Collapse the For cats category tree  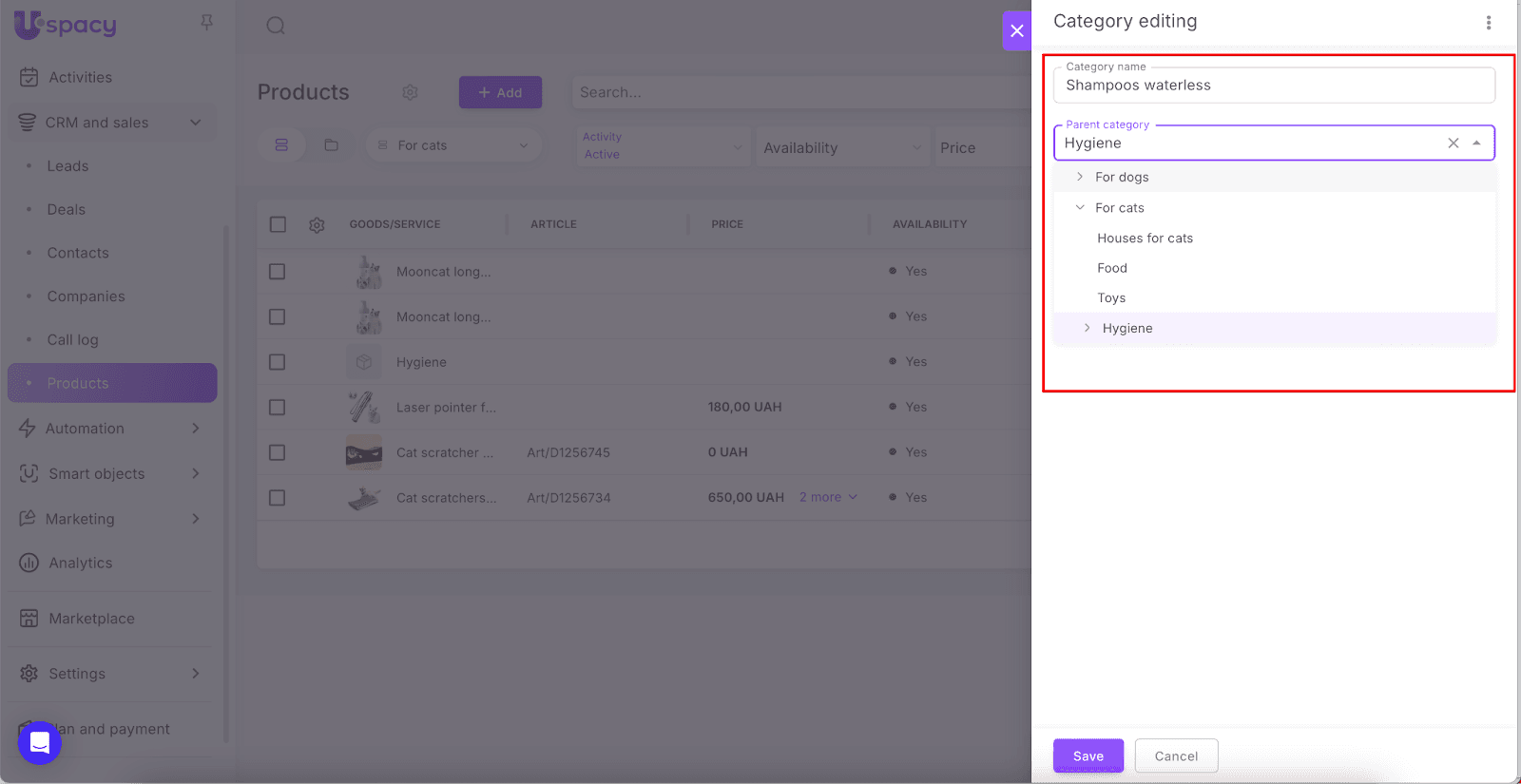(x=1080, y=207)
